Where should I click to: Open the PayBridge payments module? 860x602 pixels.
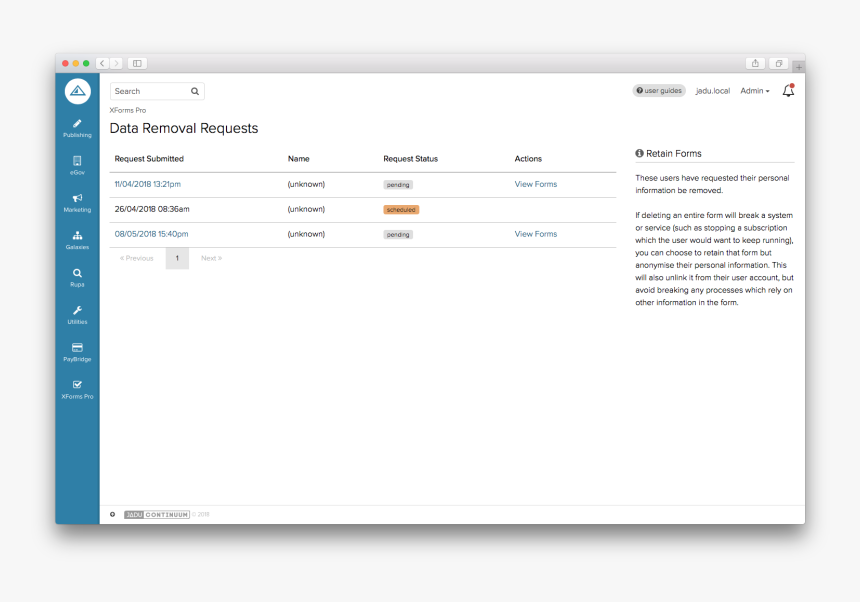coord(77,349)
